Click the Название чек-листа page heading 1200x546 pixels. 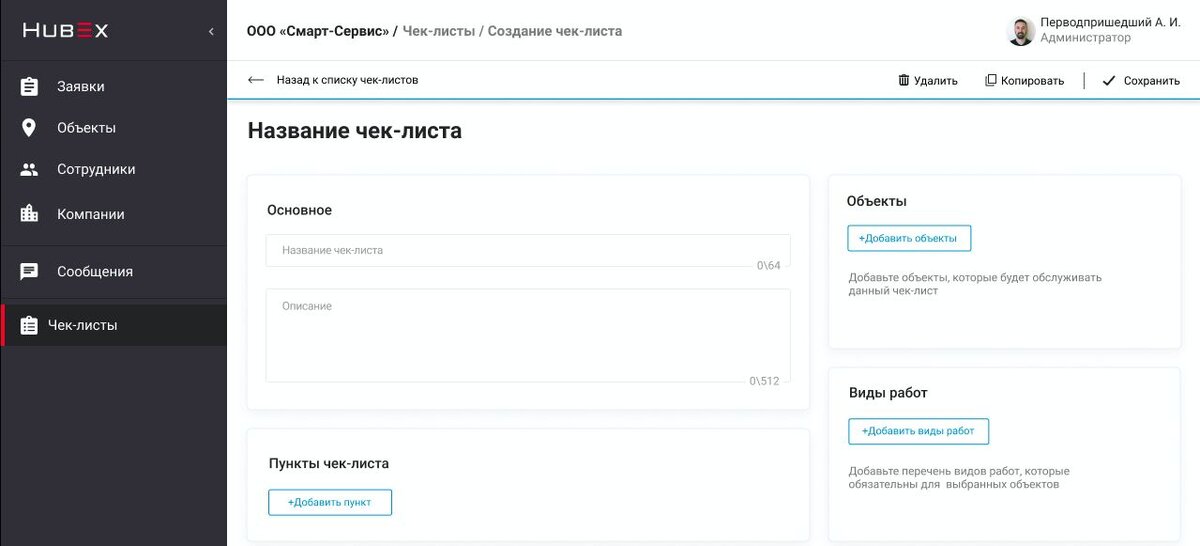[x=355, y=130]
